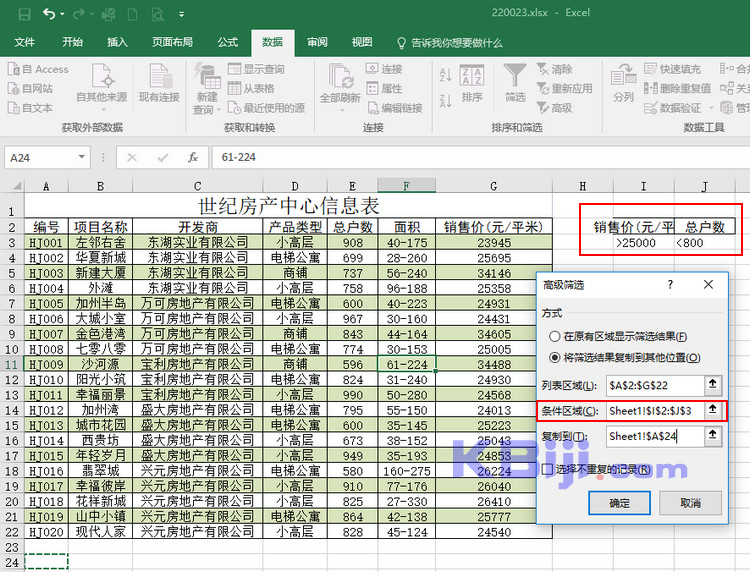Click the criteria range field Sheet1!$I$2:$J$3

pos(655,410)
